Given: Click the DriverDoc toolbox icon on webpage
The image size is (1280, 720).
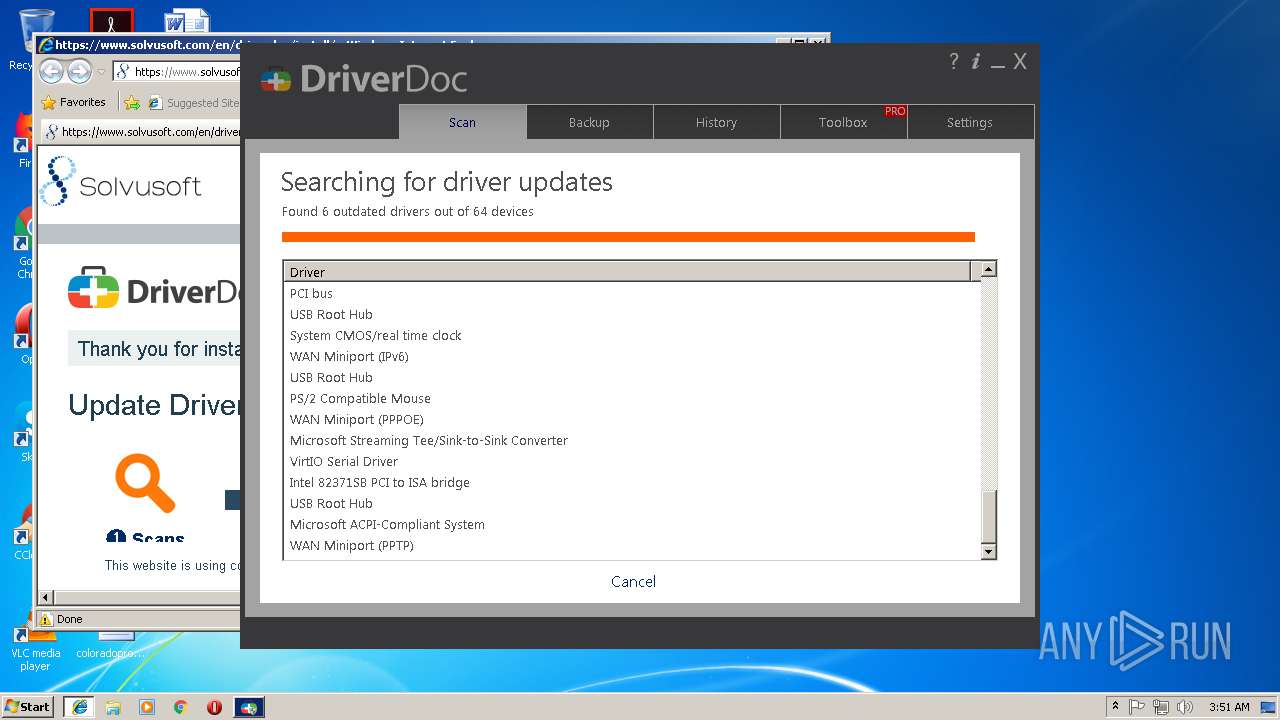Looking at the screenshot, I should coord(93,289).
